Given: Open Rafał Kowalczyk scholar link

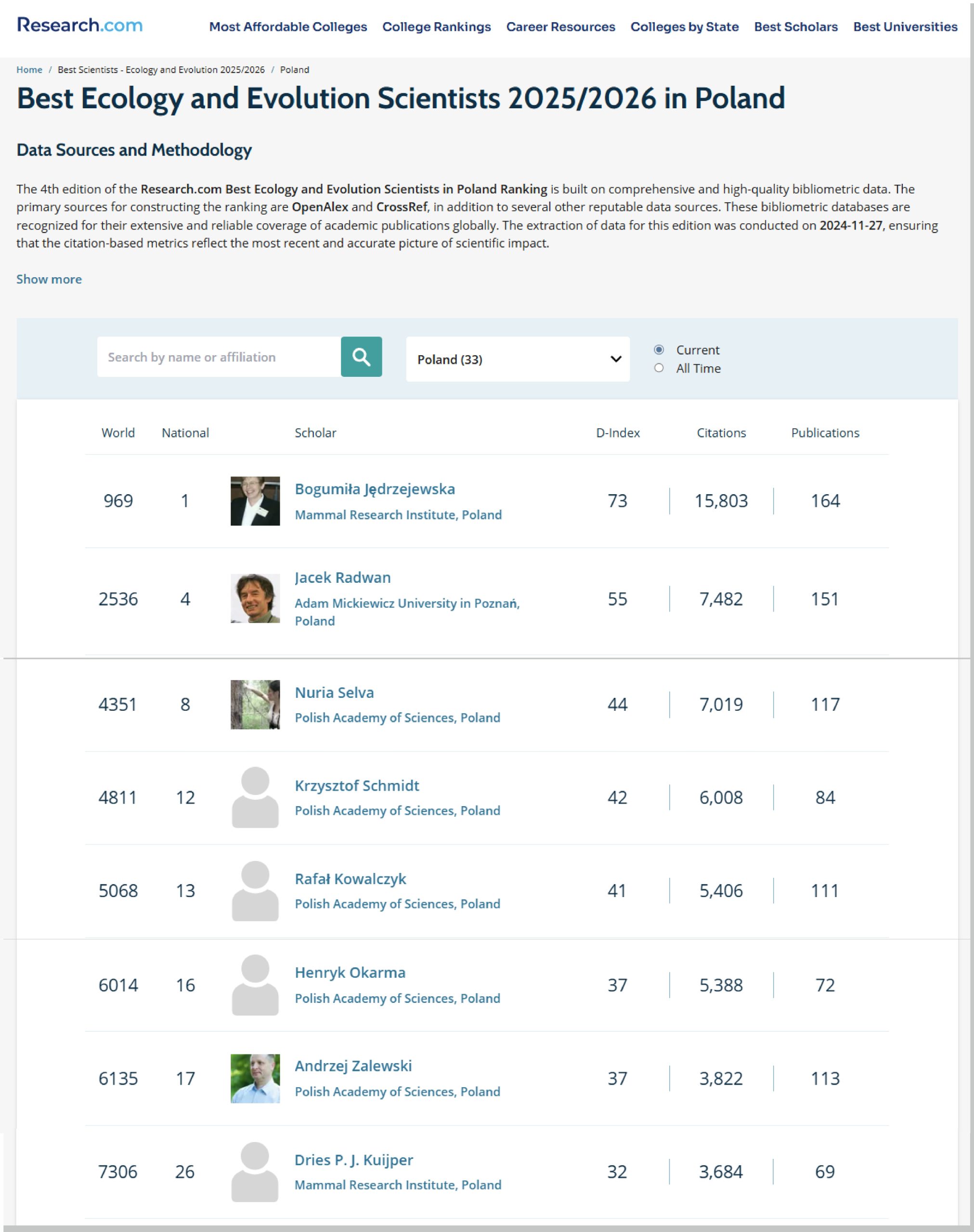Looking at the screenshot, I should (x=350, y=879).
